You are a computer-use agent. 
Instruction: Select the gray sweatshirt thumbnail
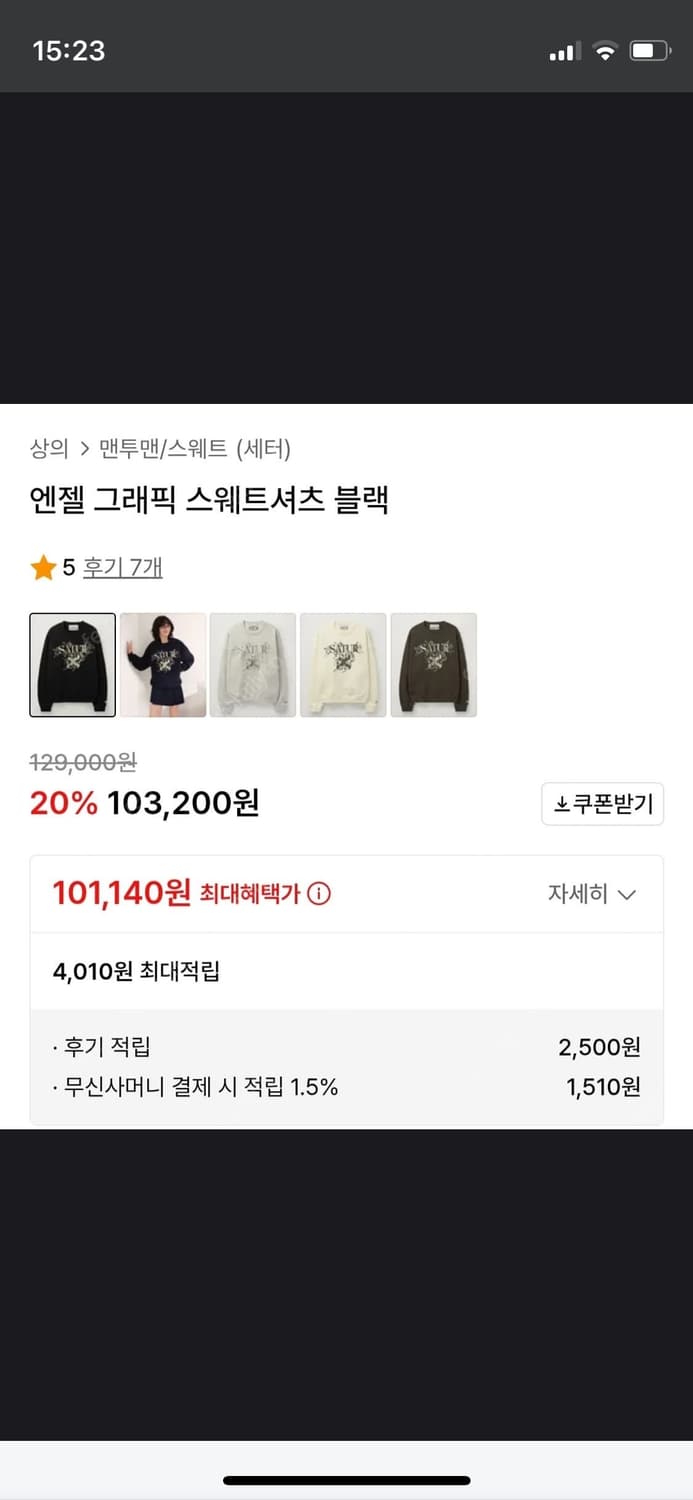[252, 664]
